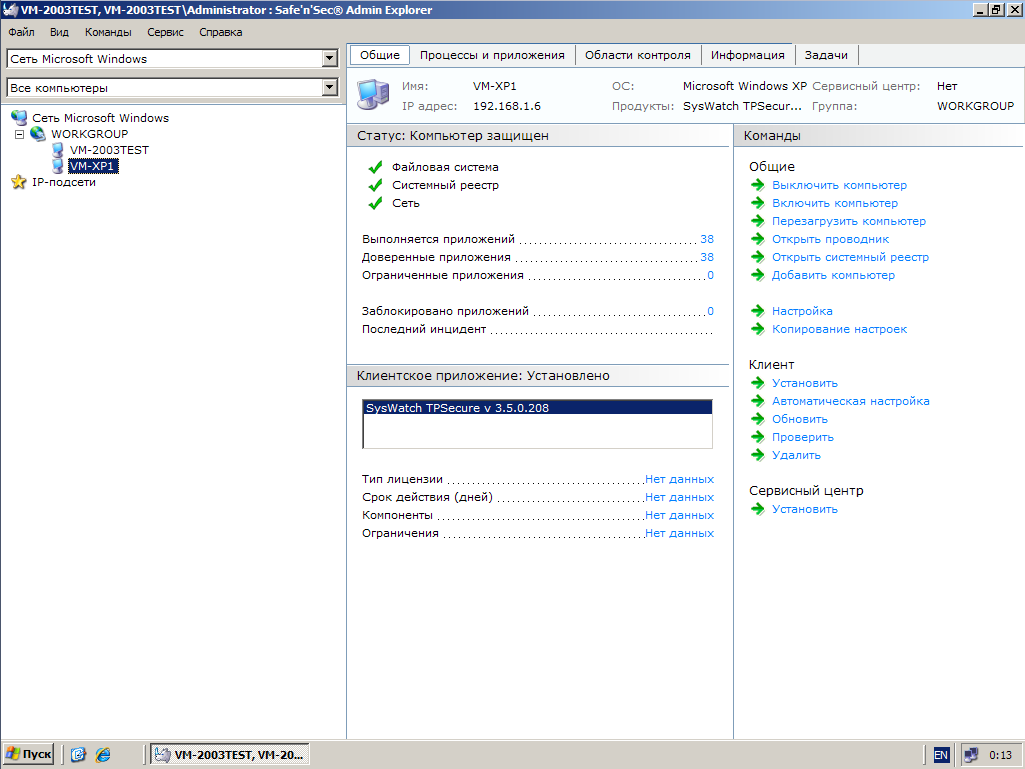Click the large computer icon beside Имя
The width and height of the screenshot is (1025, 769).
pyautogui.click(x=373, y=95)
